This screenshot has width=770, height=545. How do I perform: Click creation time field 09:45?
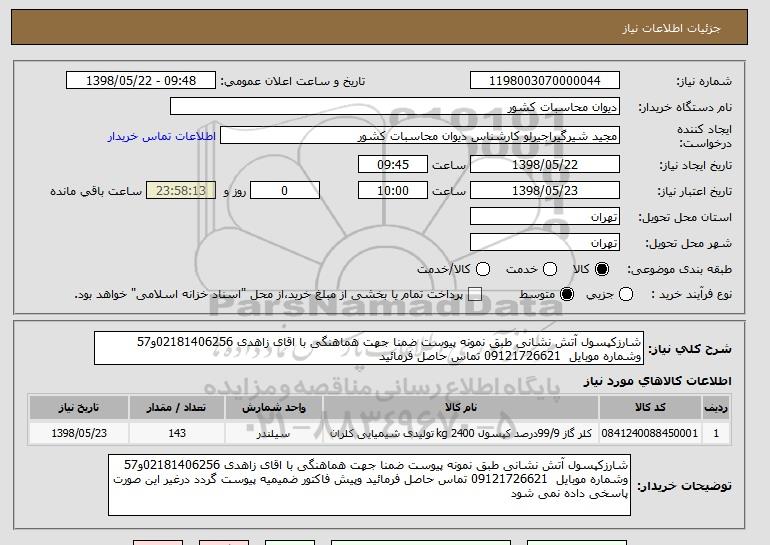point(393,164)
